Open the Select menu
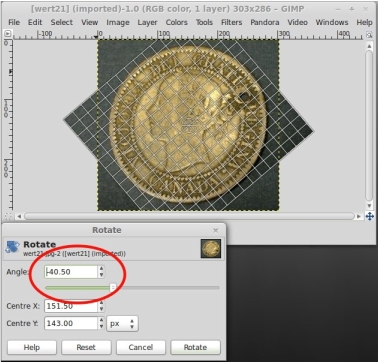The image size is (378, 362). [x=62, y=22]
